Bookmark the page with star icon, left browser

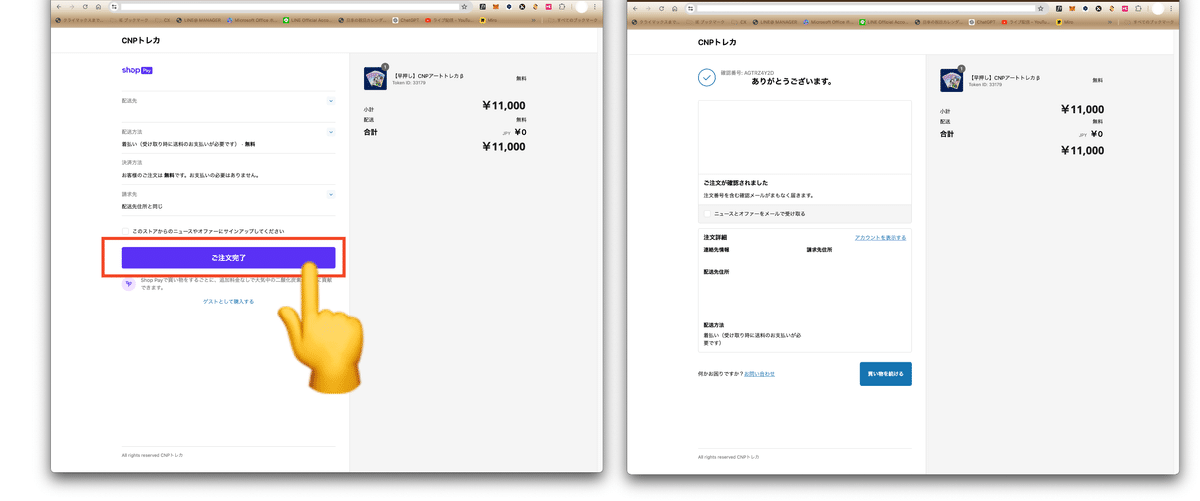coord(464,7)
